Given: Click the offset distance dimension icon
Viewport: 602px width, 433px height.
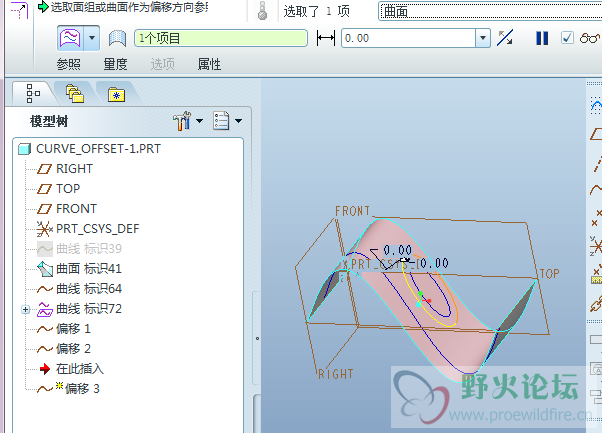Looking at the screenshot, I should point(326,38).
